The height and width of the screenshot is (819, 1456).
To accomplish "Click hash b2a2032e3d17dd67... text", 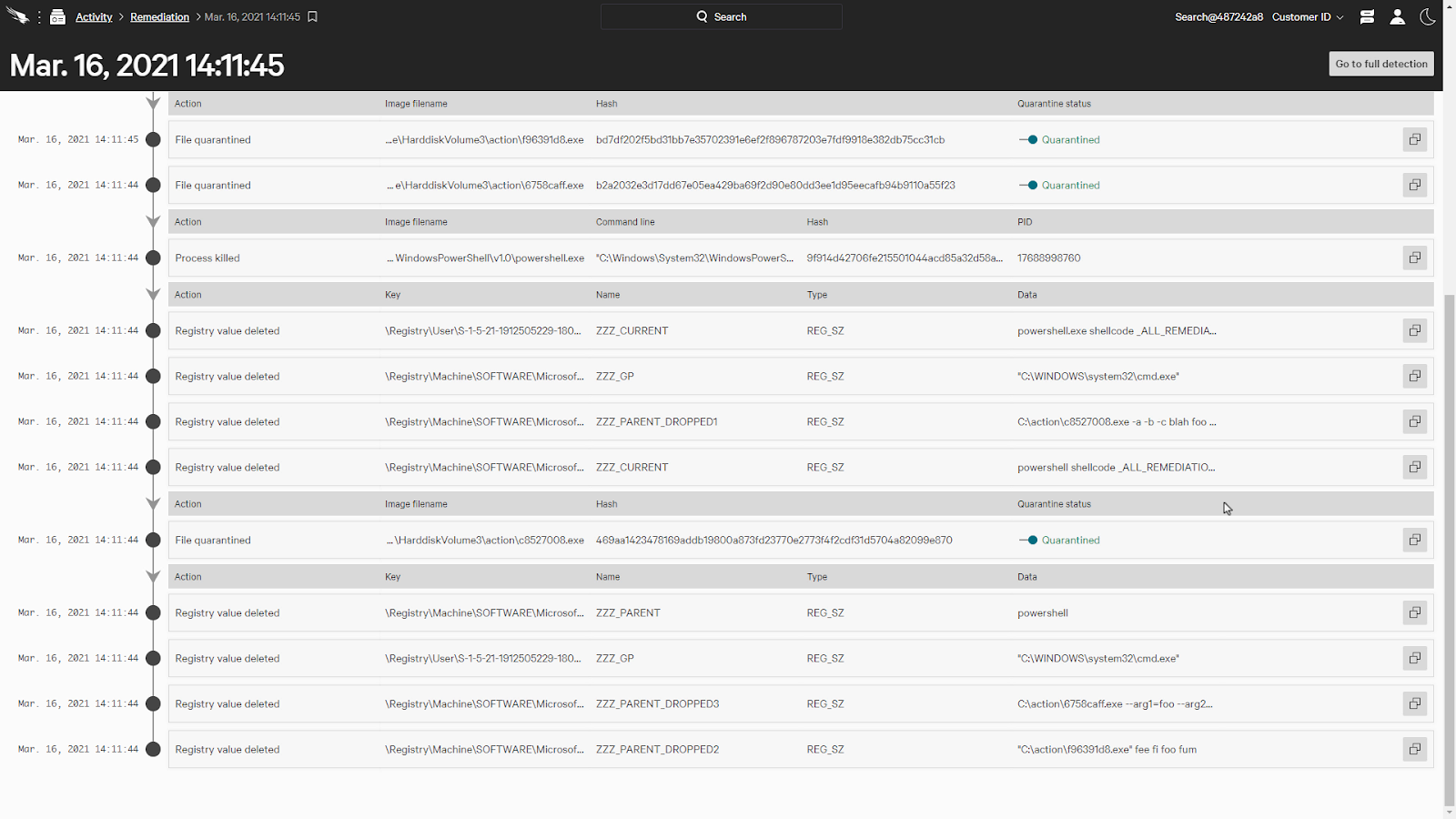I will pos(775,185).
